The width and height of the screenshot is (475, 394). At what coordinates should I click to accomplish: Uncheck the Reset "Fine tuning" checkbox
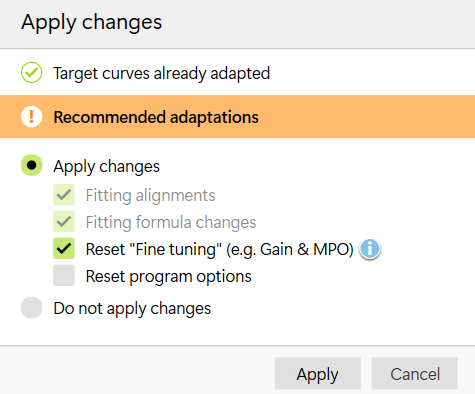tap(64, 248)
